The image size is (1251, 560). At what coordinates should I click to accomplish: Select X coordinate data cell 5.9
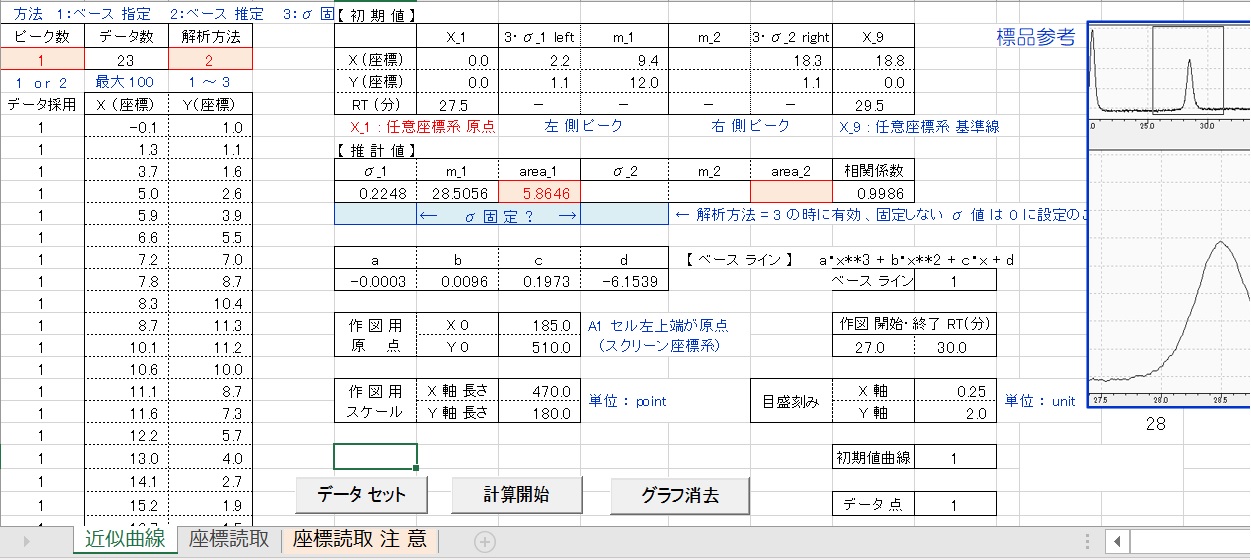click(x=127, y=215)
